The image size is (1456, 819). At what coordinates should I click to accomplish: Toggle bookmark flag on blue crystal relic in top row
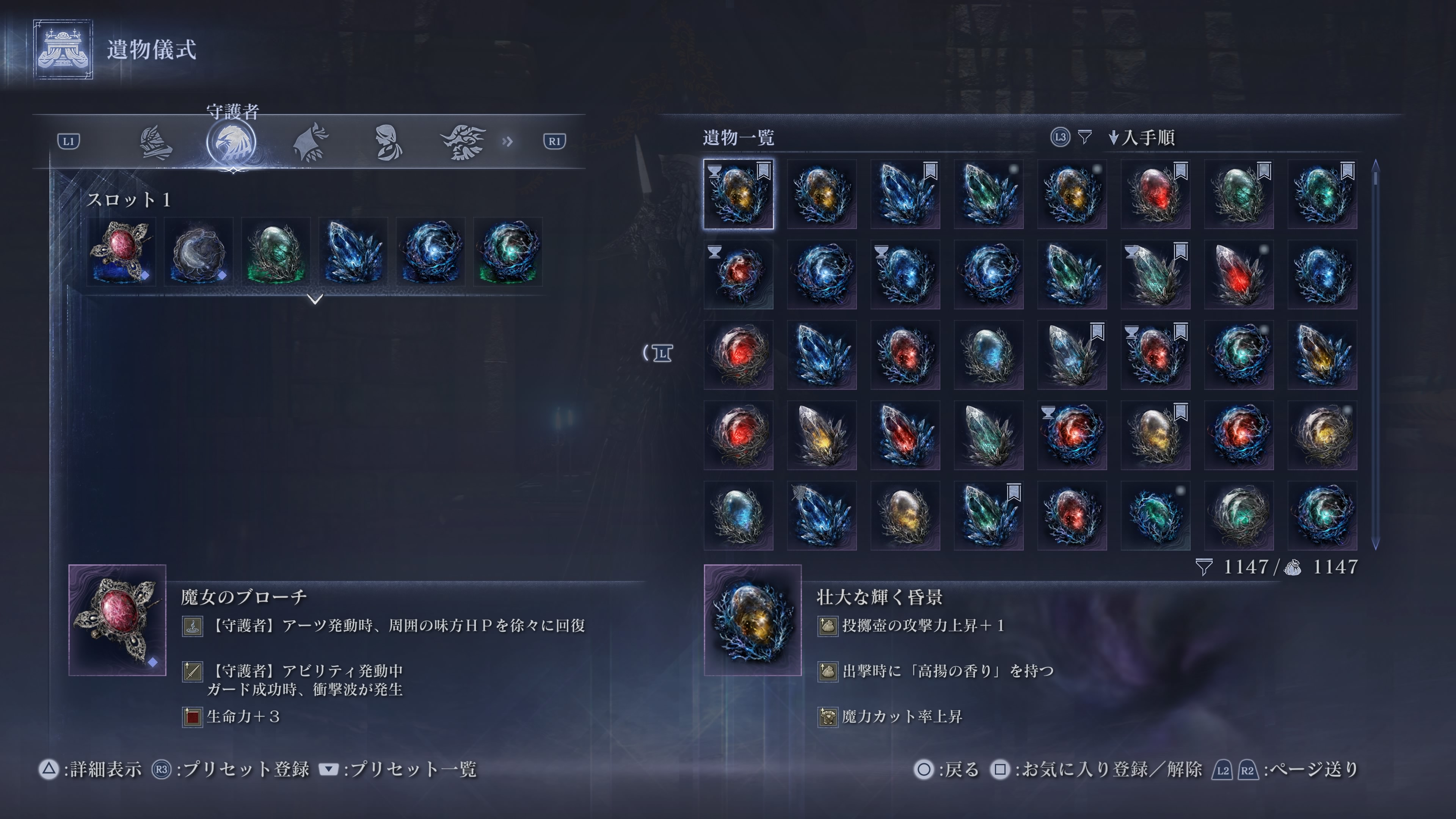coord(930,171)
